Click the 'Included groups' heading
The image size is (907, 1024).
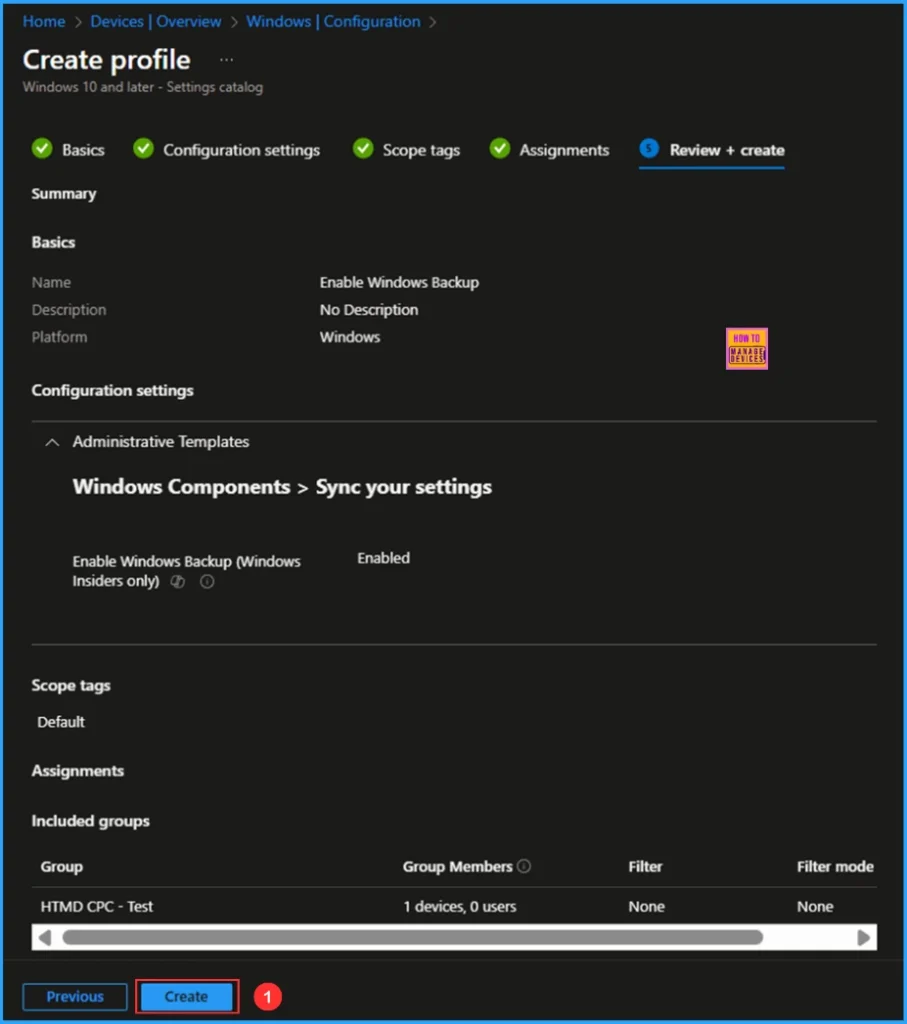(x=91, y=821)
